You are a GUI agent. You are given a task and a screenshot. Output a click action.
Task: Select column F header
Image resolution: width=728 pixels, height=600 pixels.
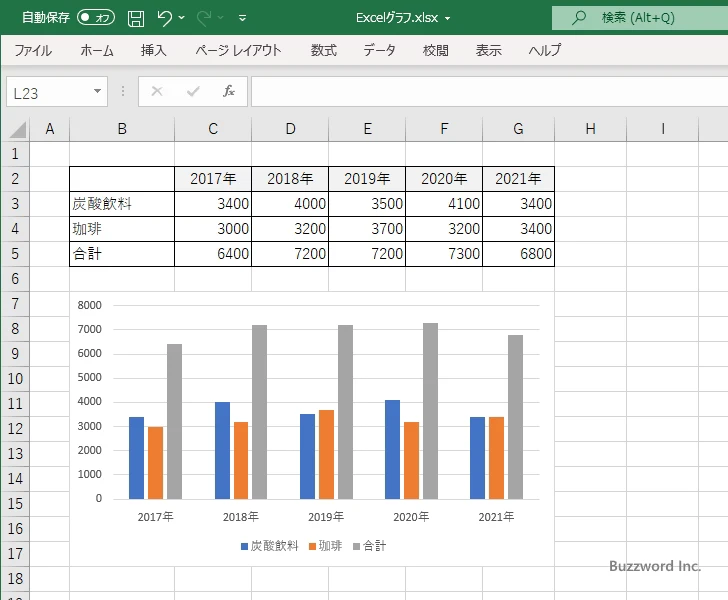(x=444, y=129)
